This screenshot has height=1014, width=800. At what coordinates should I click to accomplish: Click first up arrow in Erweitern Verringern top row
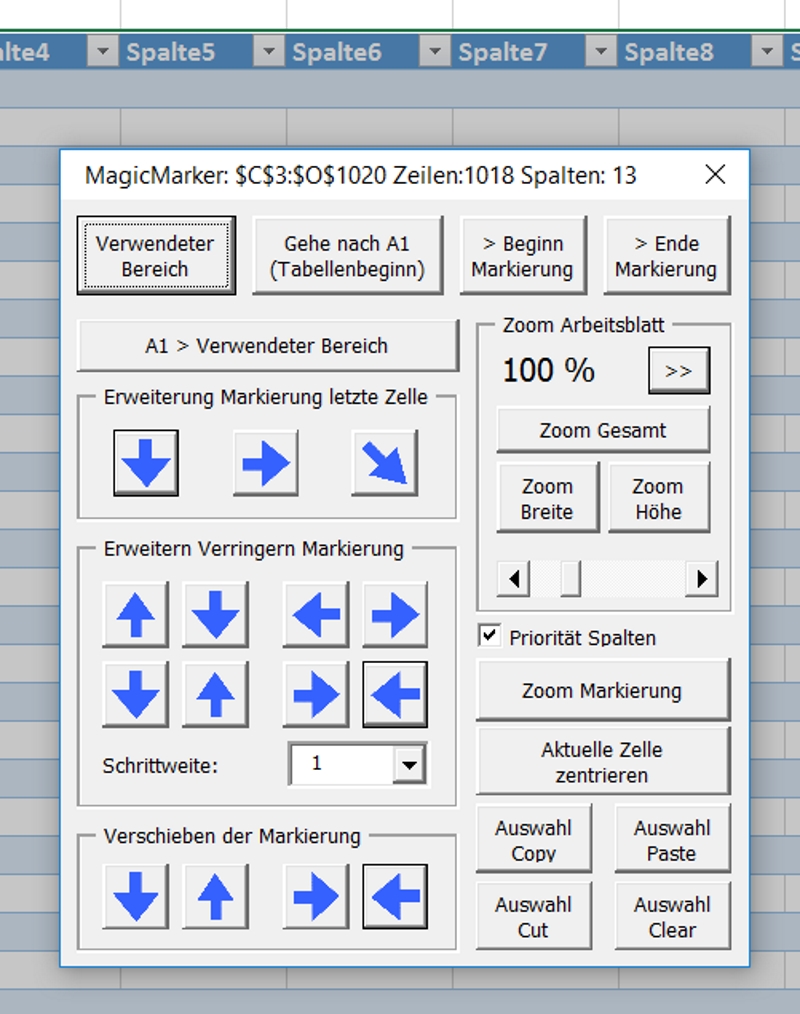(136, 614)
